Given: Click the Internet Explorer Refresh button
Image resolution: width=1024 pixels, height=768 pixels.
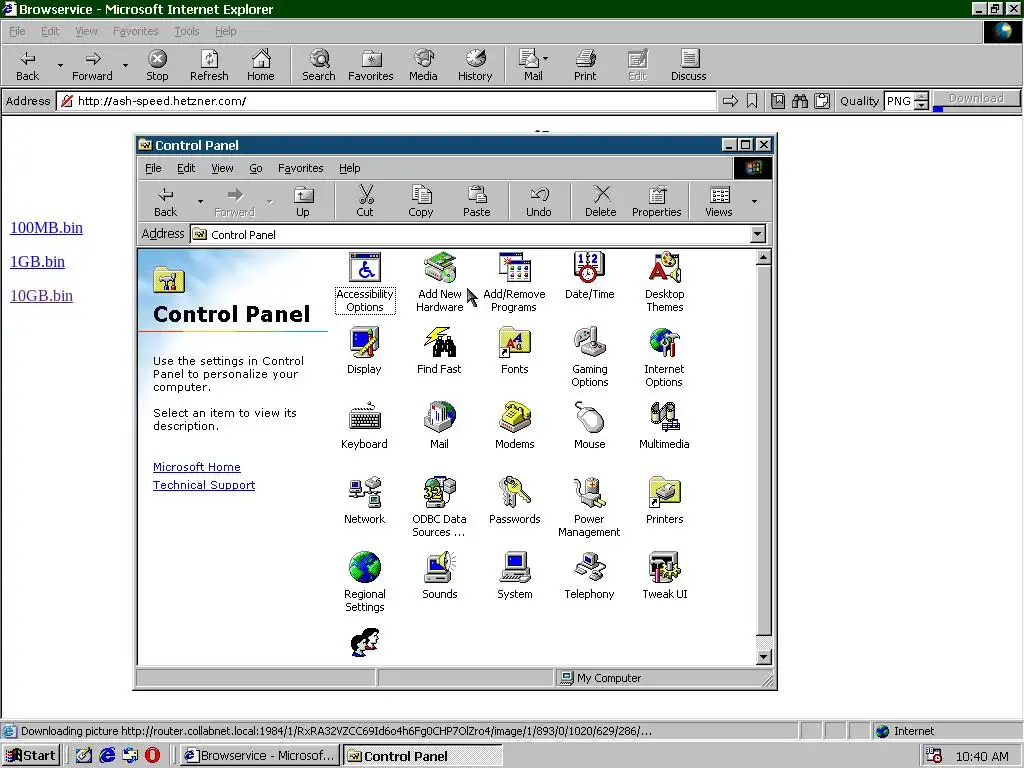Looking at the screenshot, I should [209, 65].
